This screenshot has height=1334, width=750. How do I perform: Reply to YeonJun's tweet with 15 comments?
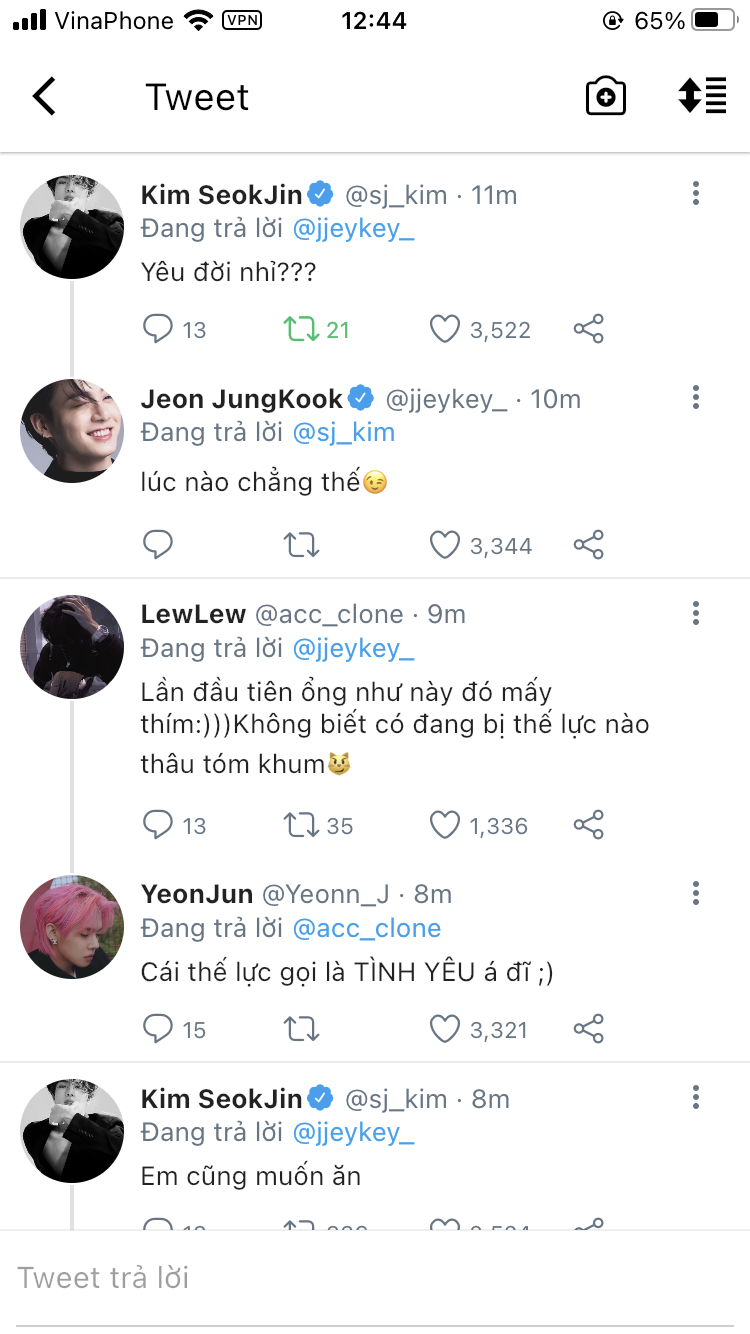[x=158, y=1029]
